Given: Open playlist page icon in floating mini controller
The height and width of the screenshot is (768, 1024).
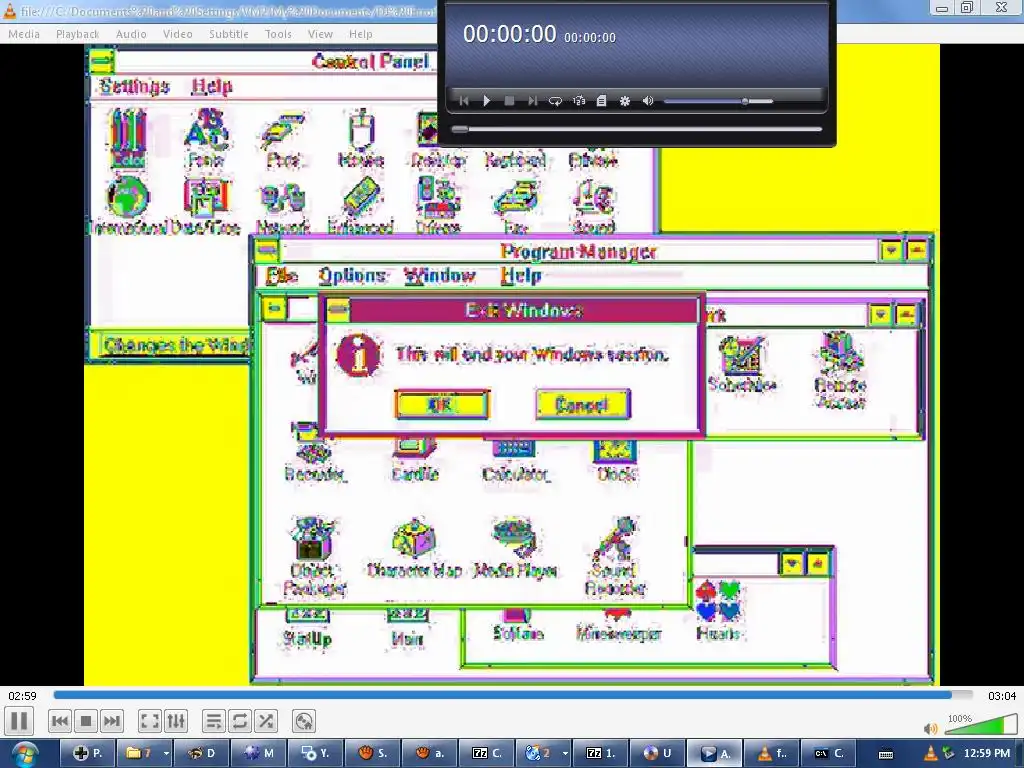Looking at the screenshot, I should 601,101.
